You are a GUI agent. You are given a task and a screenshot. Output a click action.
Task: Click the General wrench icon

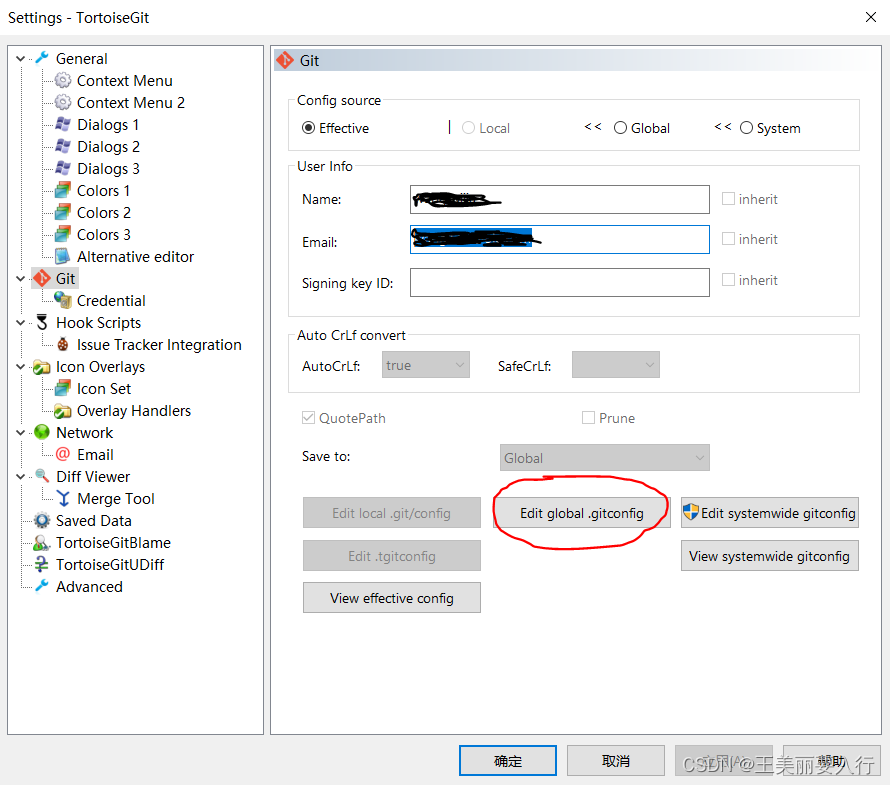coord(42,58)
